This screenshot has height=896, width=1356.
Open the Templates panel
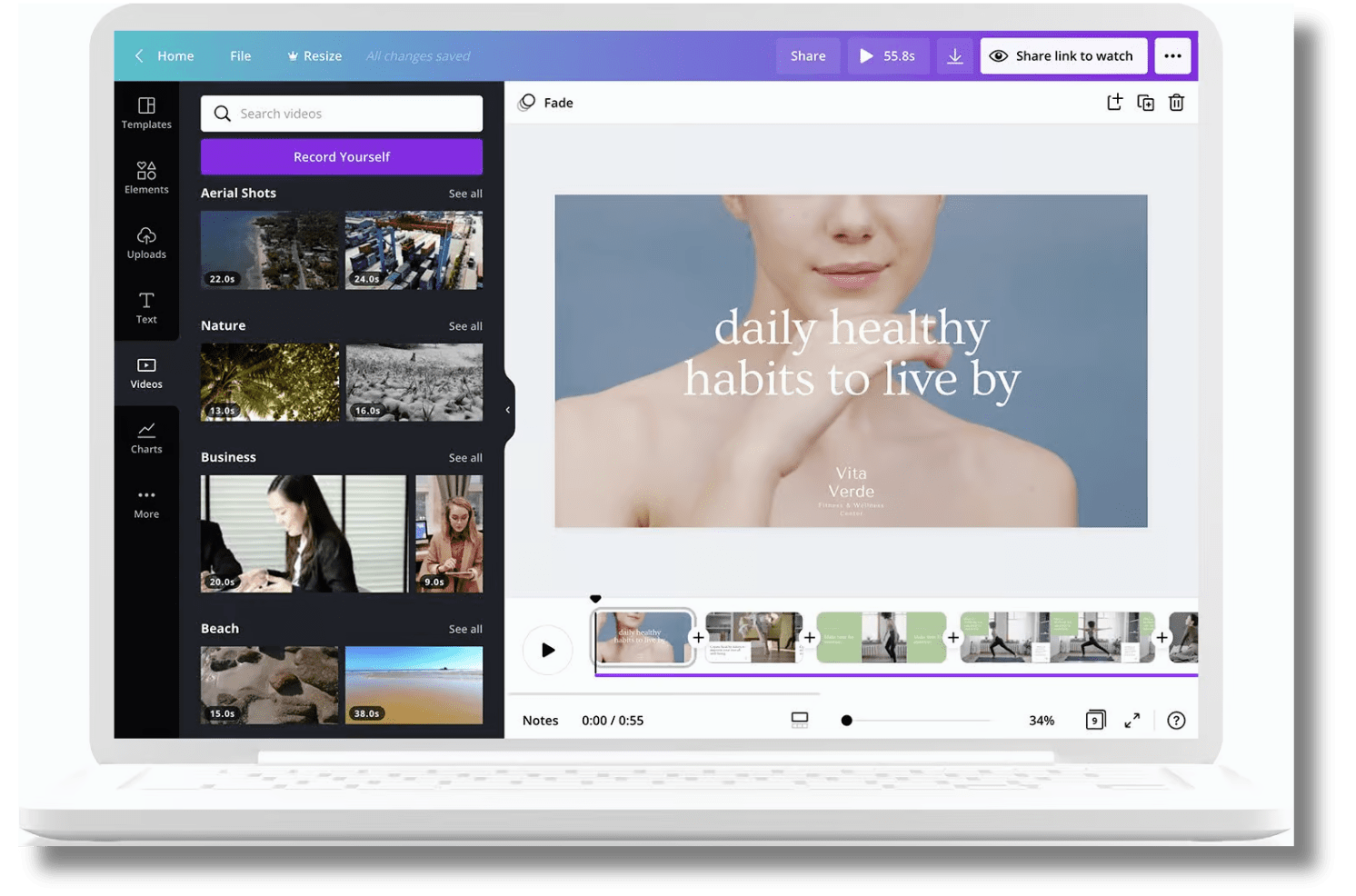(146, 113)
